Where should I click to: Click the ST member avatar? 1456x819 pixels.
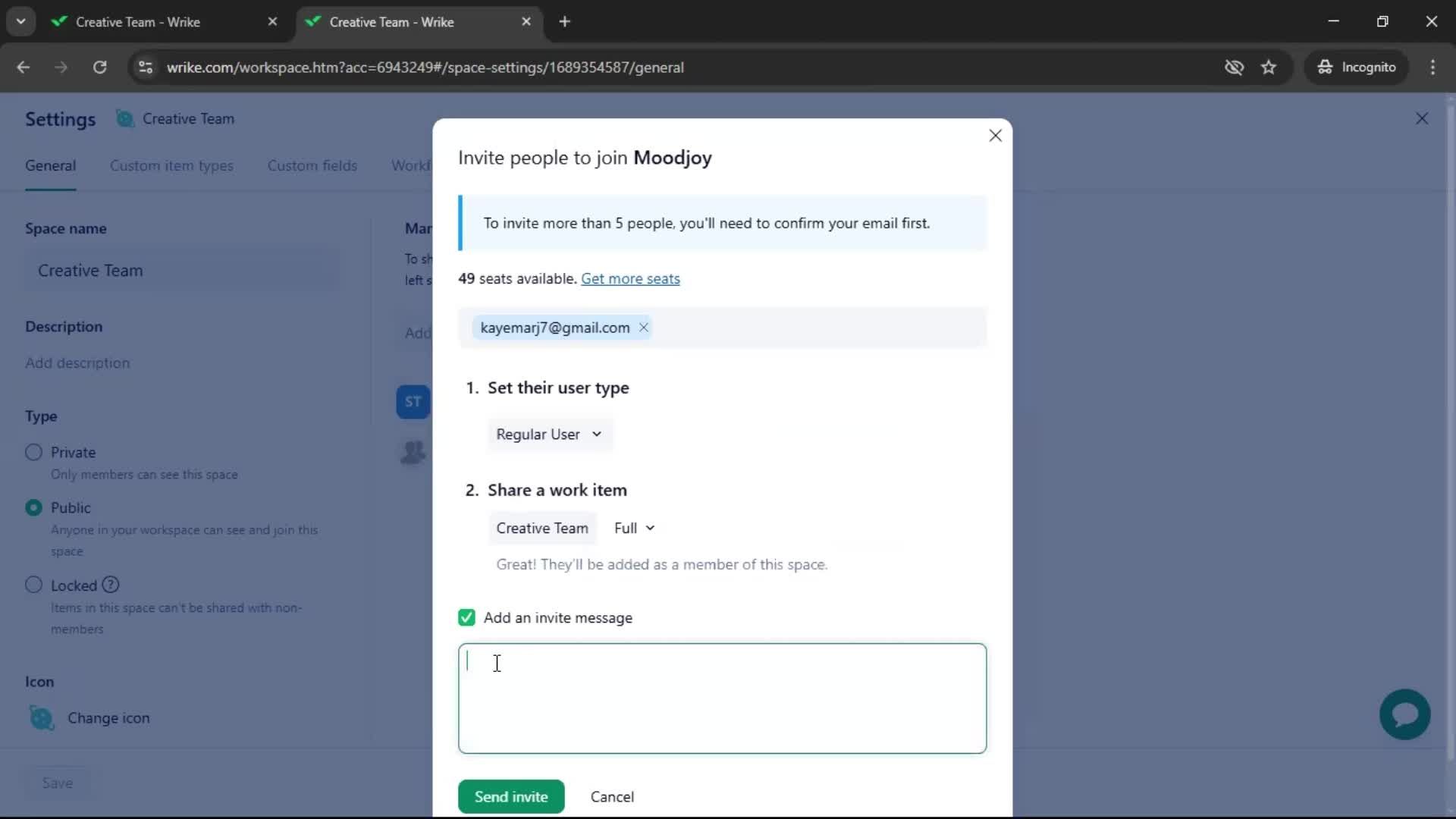pyautogui.click(x=413, y=402)
